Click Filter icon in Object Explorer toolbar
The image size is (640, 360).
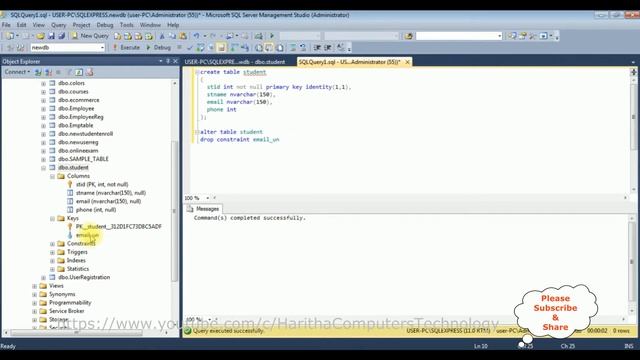(x=69, y=72)
